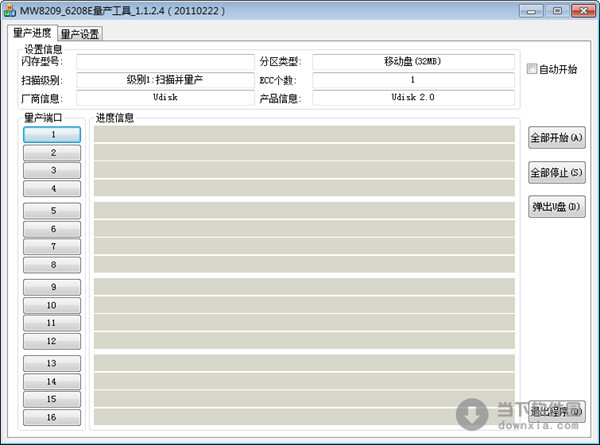The height and width of the screenshot is (445, 600).
Task: Click the 产品信息 field showing Udisk 2.0
Action: [413, 98]
